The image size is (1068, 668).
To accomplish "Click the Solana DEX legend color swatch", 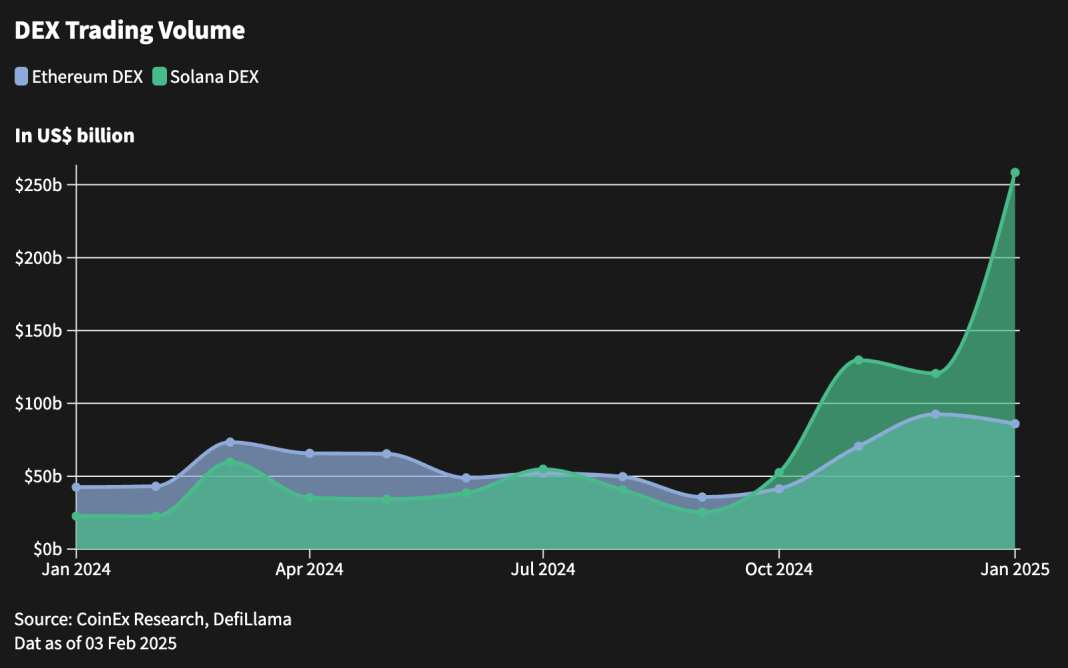I will (159, 76).
